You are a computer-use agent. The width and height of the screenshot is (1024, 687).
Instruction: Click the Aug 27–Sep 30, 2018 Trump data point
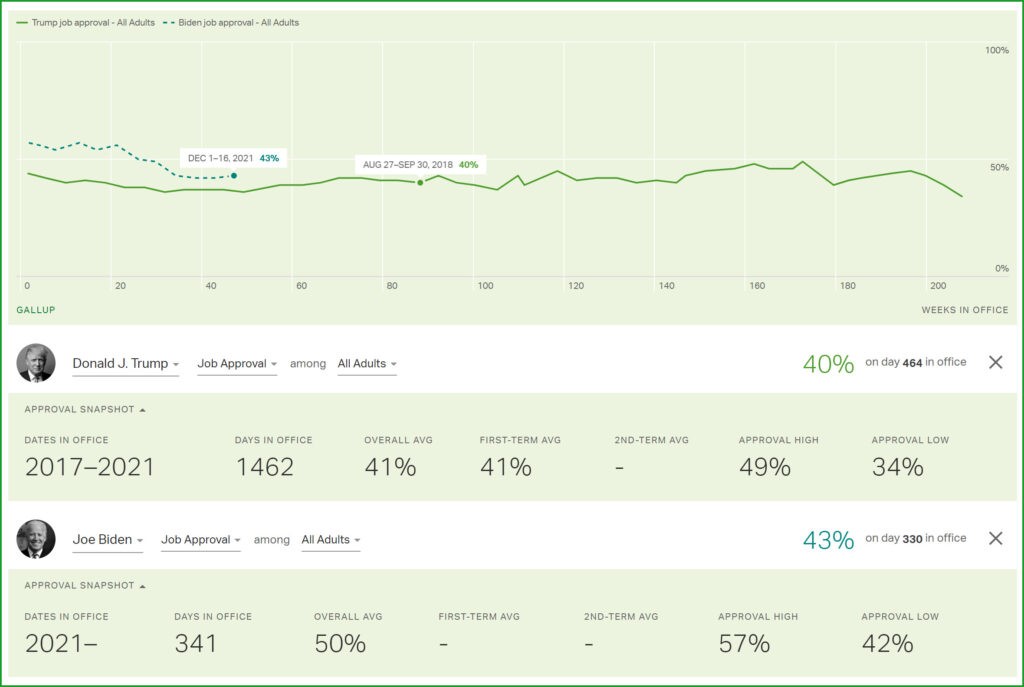[x=420, y=182]
